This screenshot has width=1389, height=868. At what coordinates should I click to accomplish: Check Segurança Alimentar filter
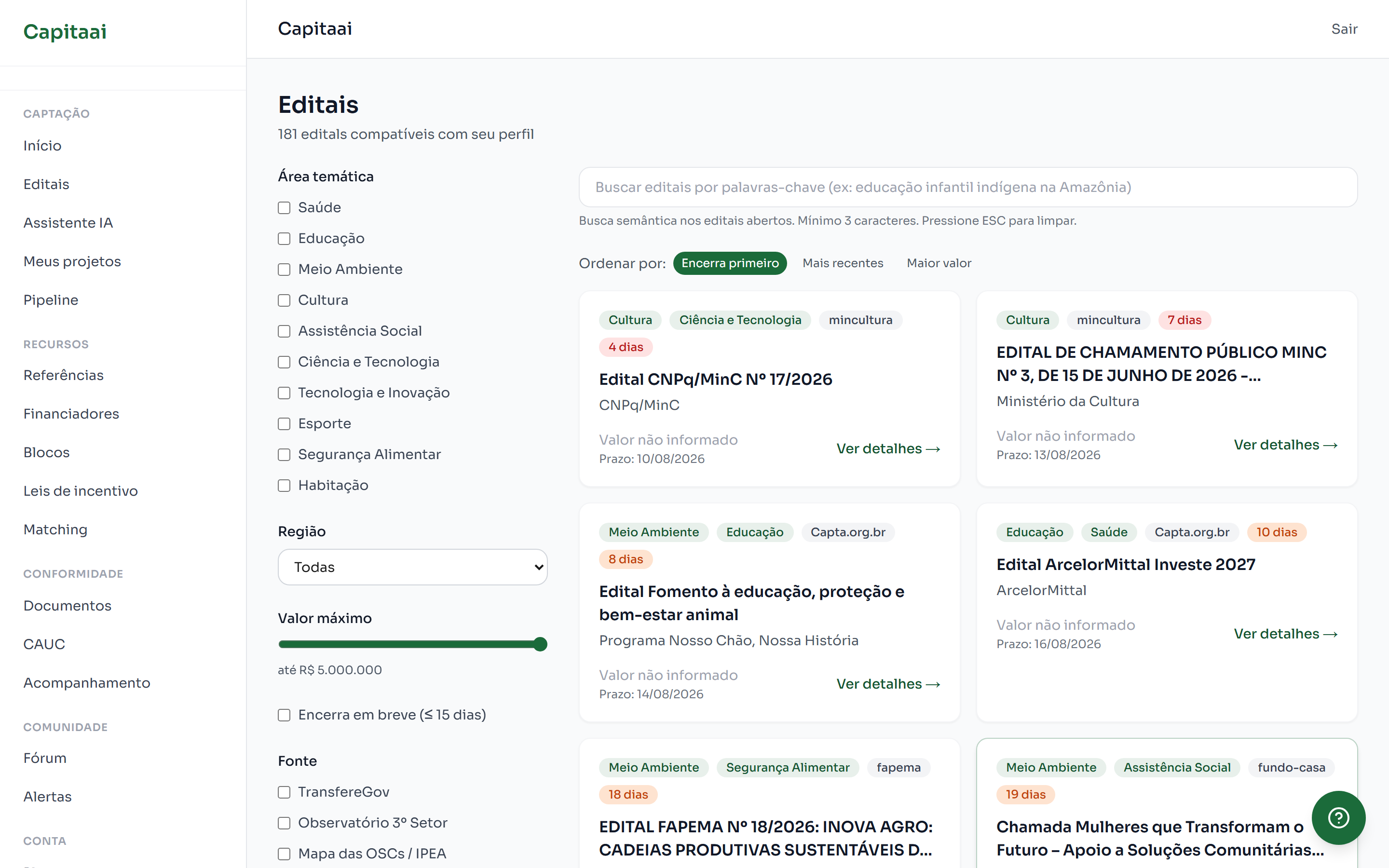tap(284, 455)
